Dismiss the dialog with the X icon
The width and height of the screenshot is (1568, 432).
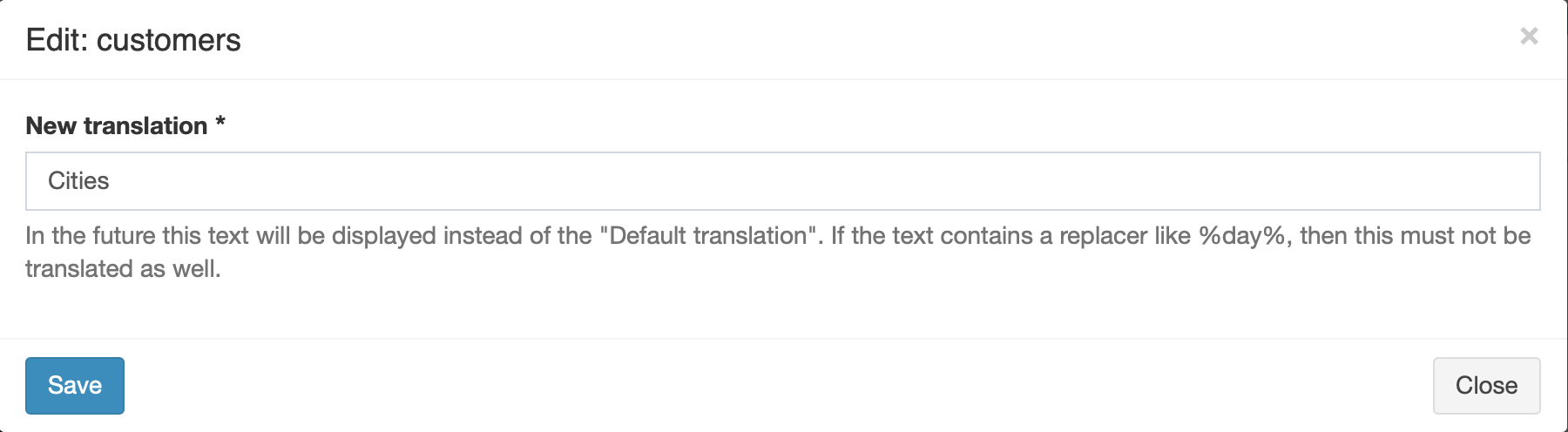click(1529, 37)
